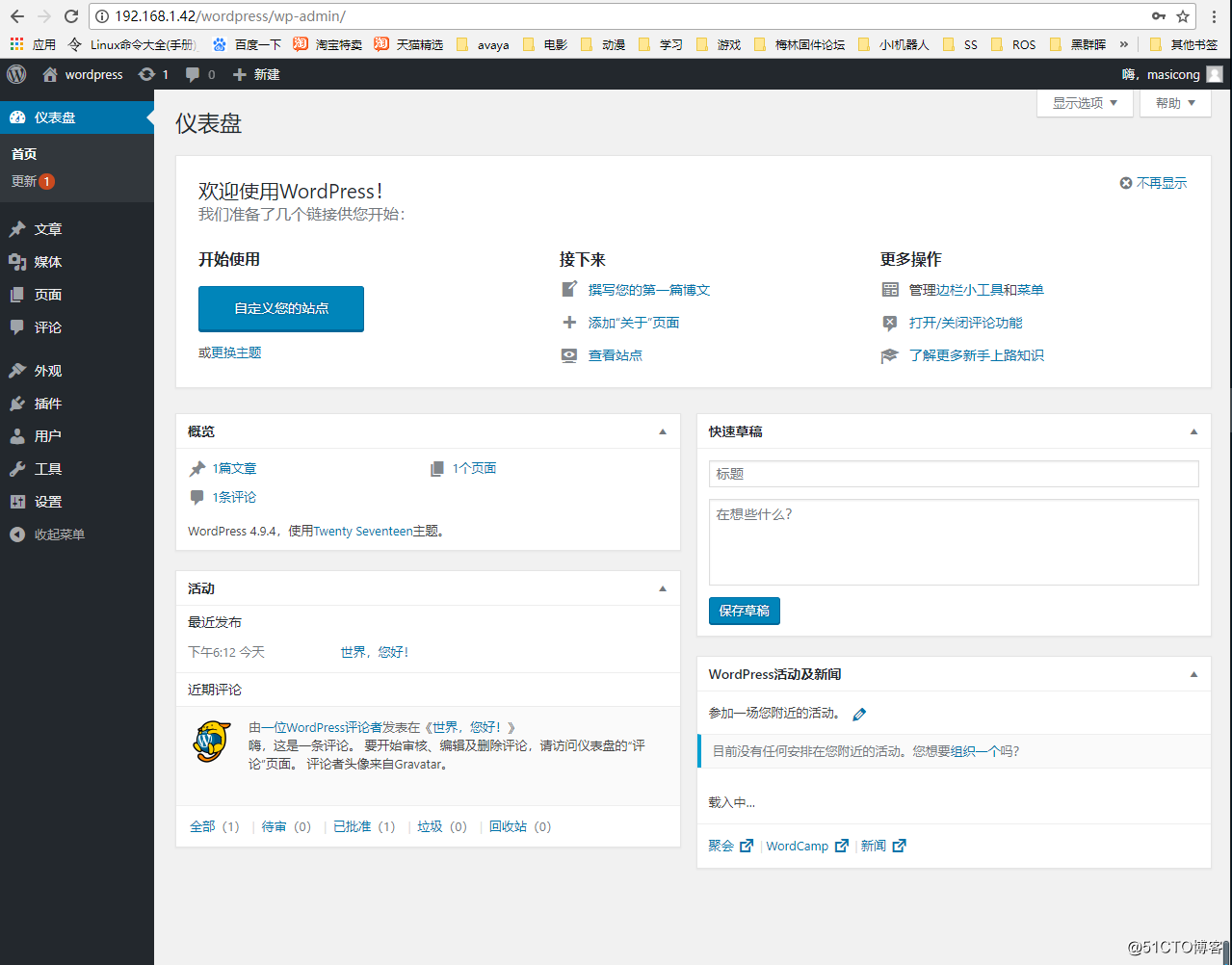
Task: Click 1篇文章 link
Action: [x=234, y=468]
